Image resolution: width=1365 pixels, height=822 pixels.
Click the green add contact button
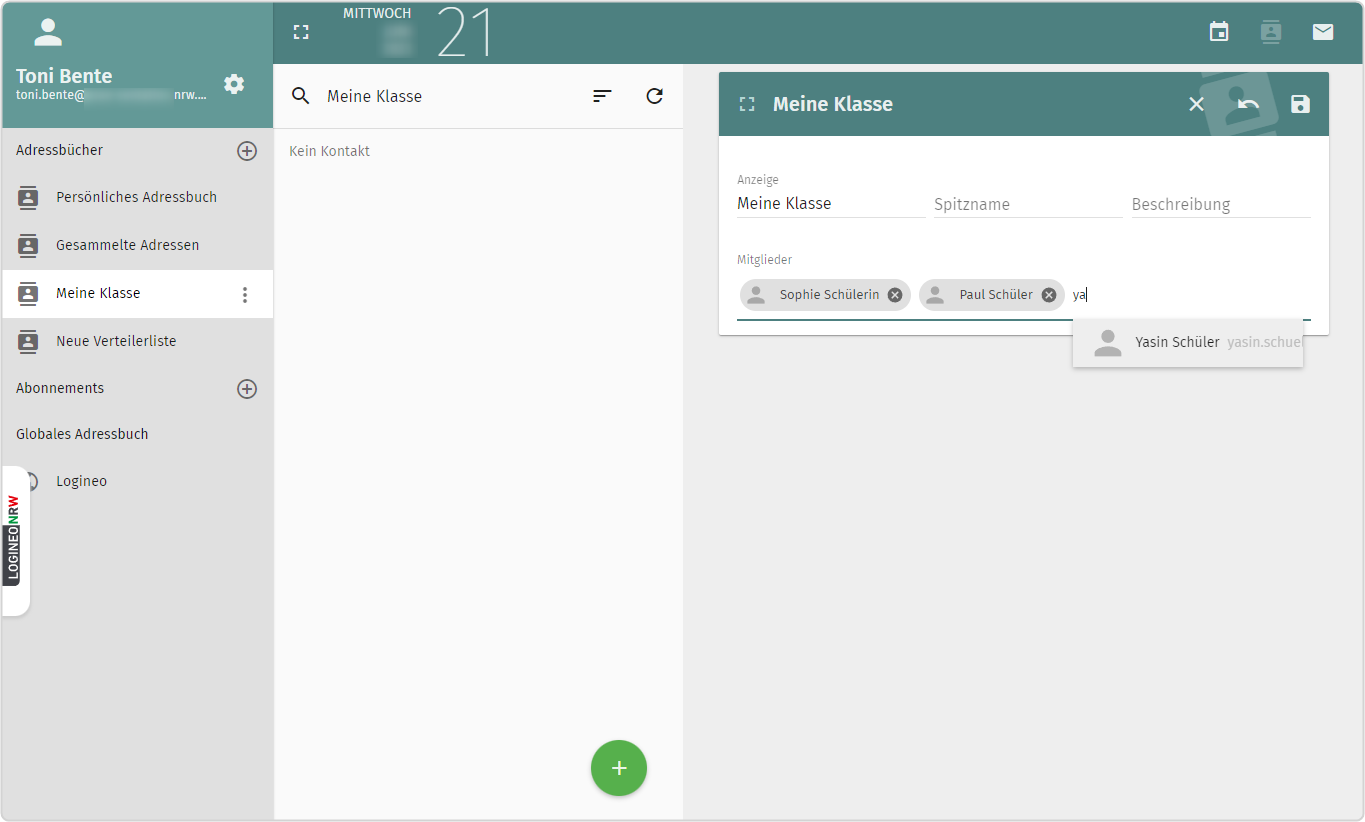(x=619, y=768)
